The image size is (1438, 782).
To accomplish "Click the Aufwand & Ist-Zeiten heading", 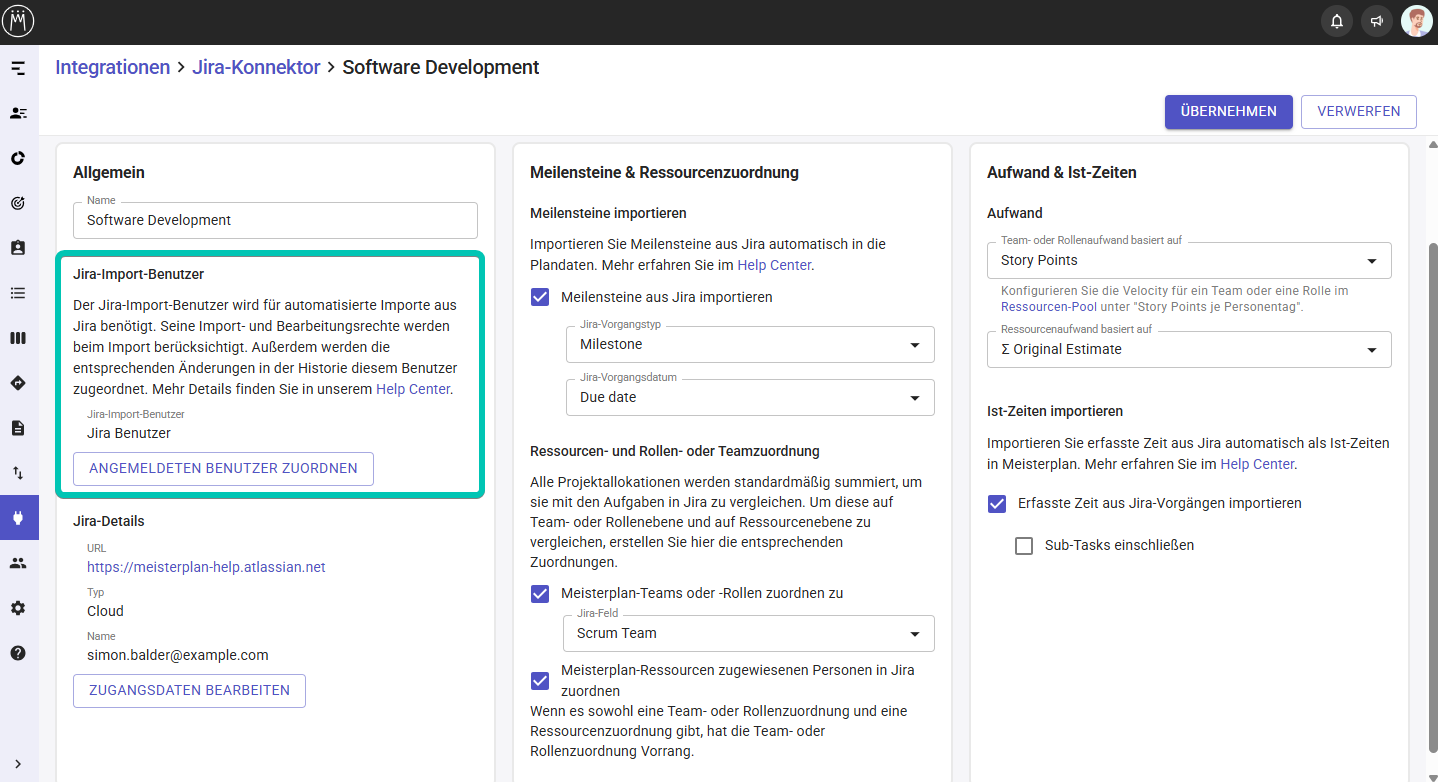I will [x=1062, y=172].
